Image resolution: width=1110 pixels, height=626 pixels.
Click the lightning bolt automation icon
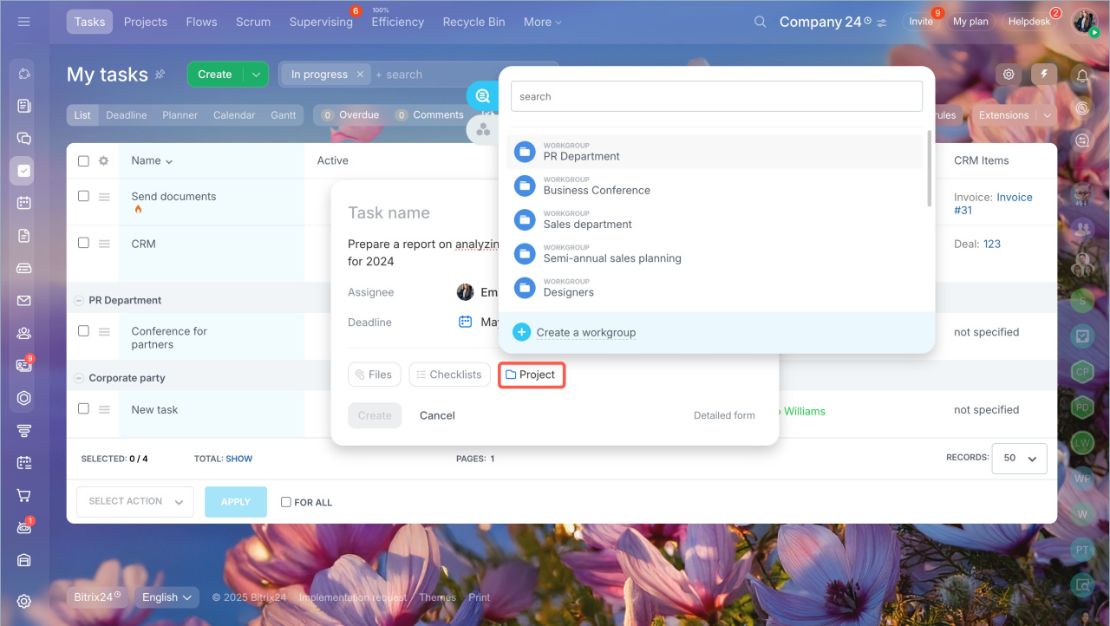(1043, 74)
